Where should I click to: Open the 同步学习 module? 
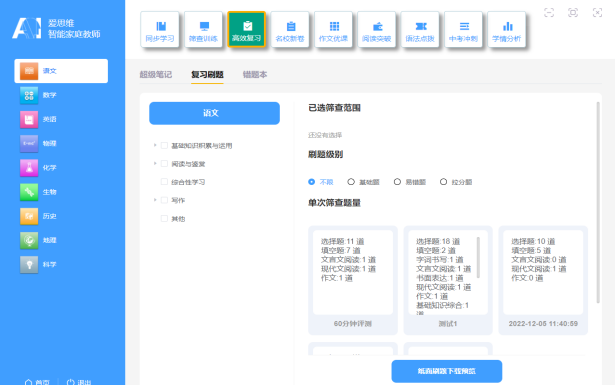160,30
